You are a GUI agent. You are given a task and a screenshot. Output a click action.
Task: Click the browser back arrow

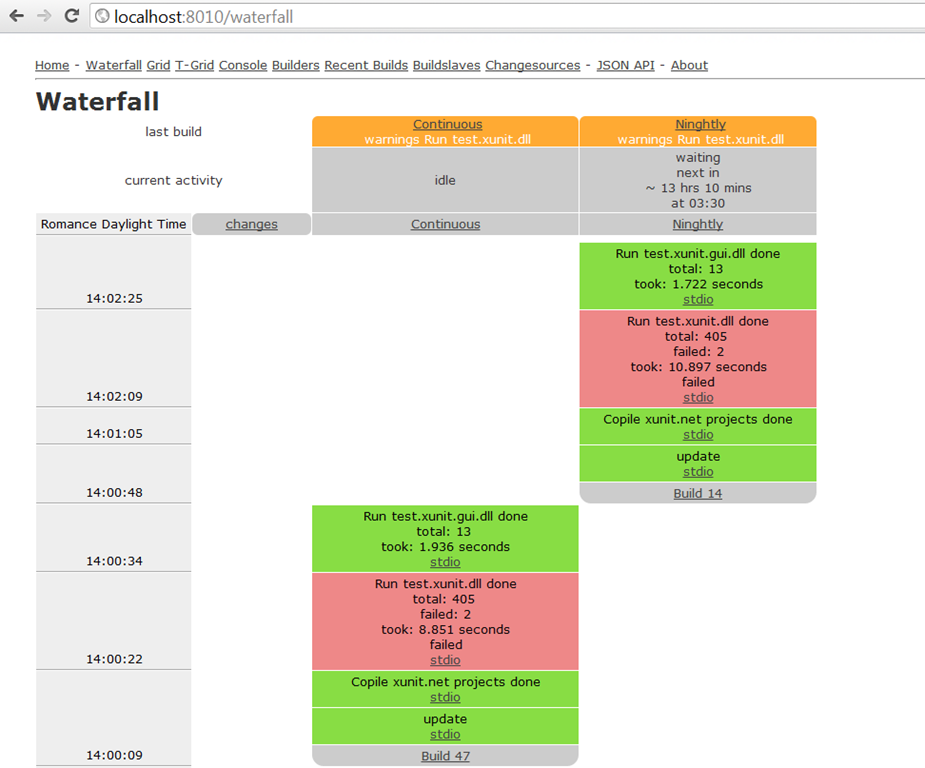coord(17,16)
